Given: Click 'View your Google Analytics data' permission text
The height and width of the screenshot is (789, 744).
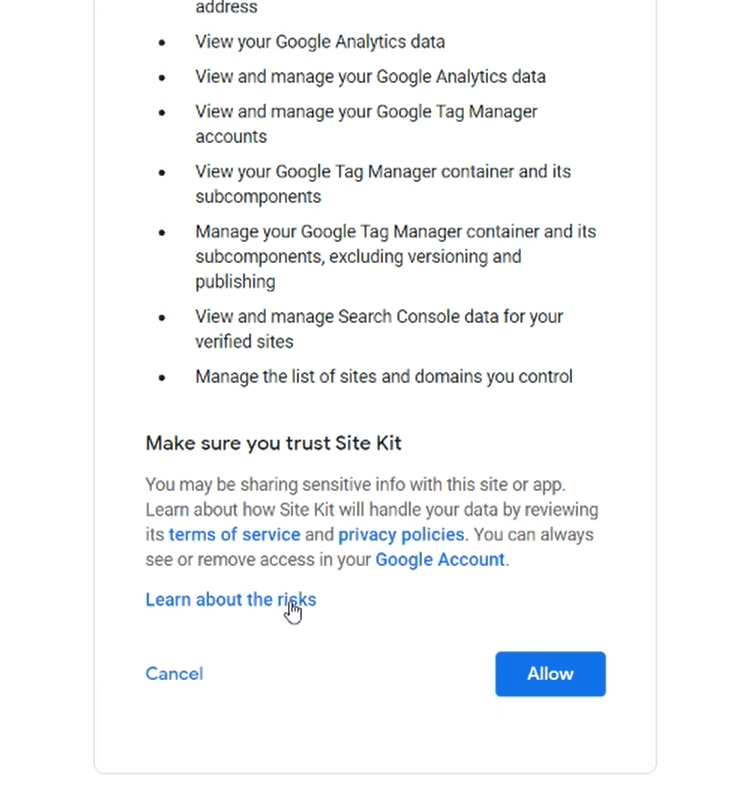Looking at the screenshot, I should [x=320, y=42].
